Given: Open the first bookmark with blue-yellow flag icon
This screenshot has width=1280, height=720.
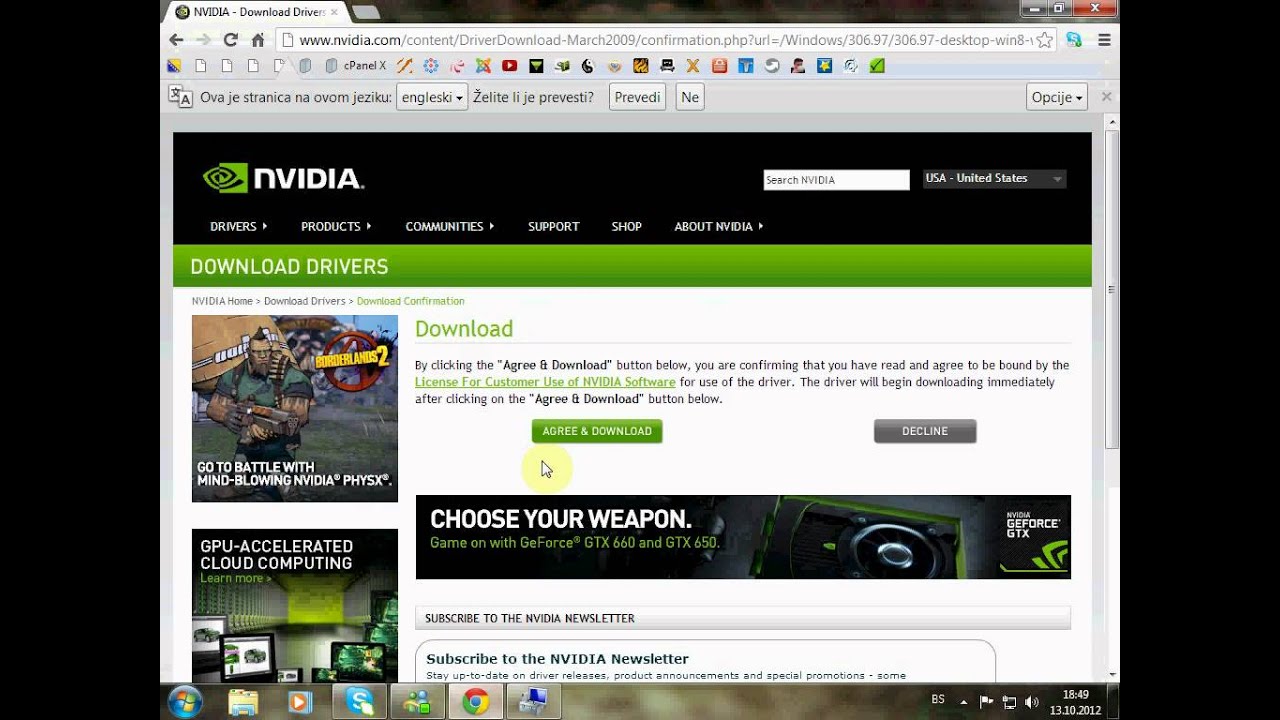Looking at the screenshot, I should 174,66.
